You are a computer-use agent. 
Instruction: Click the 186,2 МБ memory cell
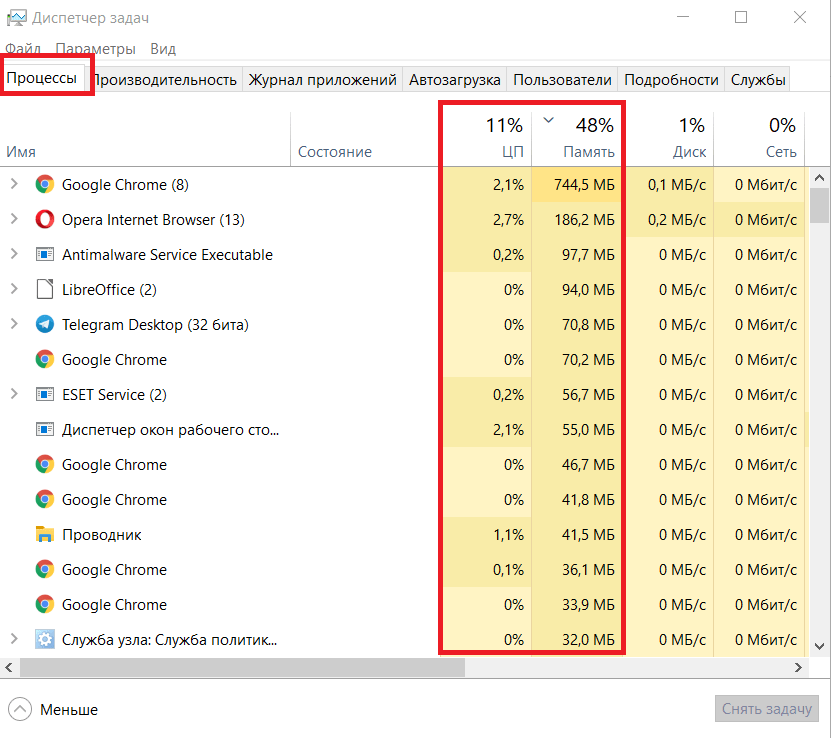[577, 219]
